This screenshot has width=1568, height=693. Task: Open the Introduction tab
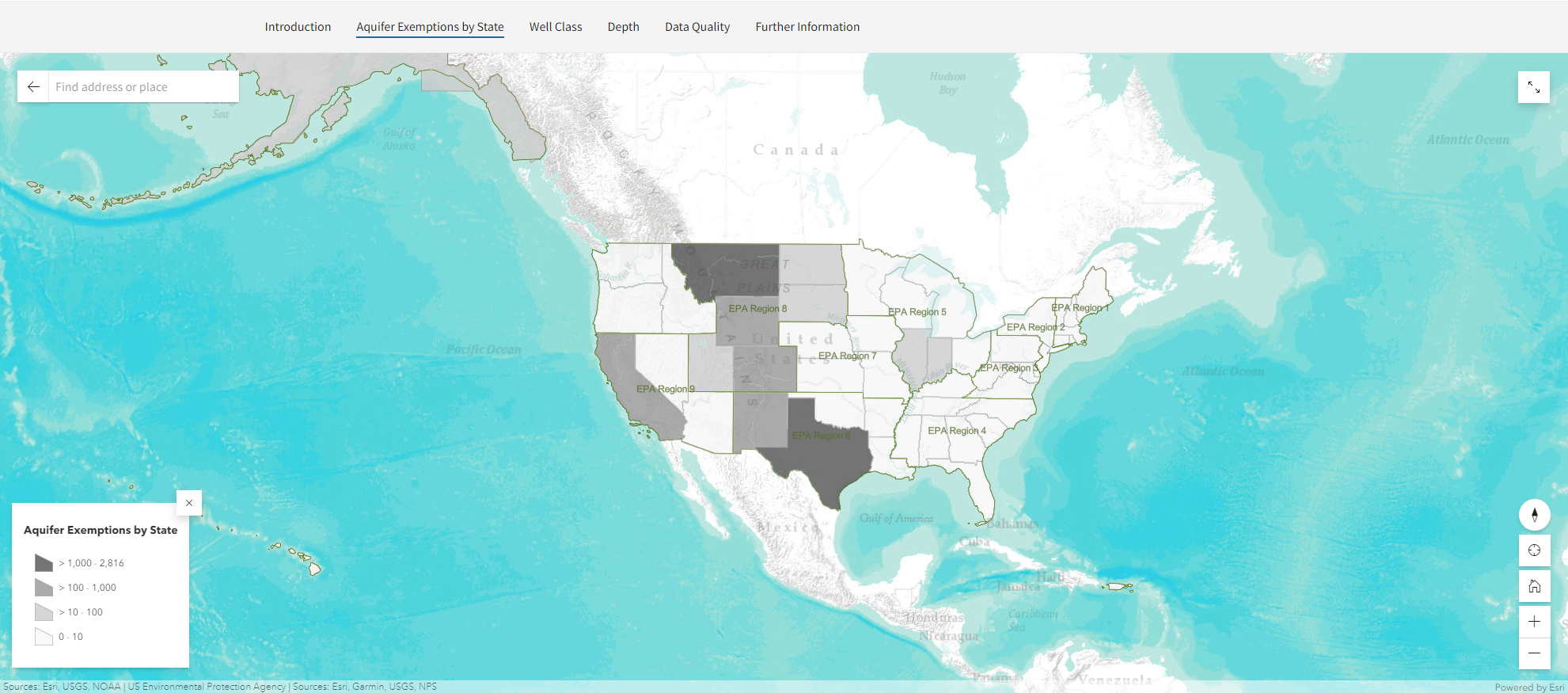(298, 27)
